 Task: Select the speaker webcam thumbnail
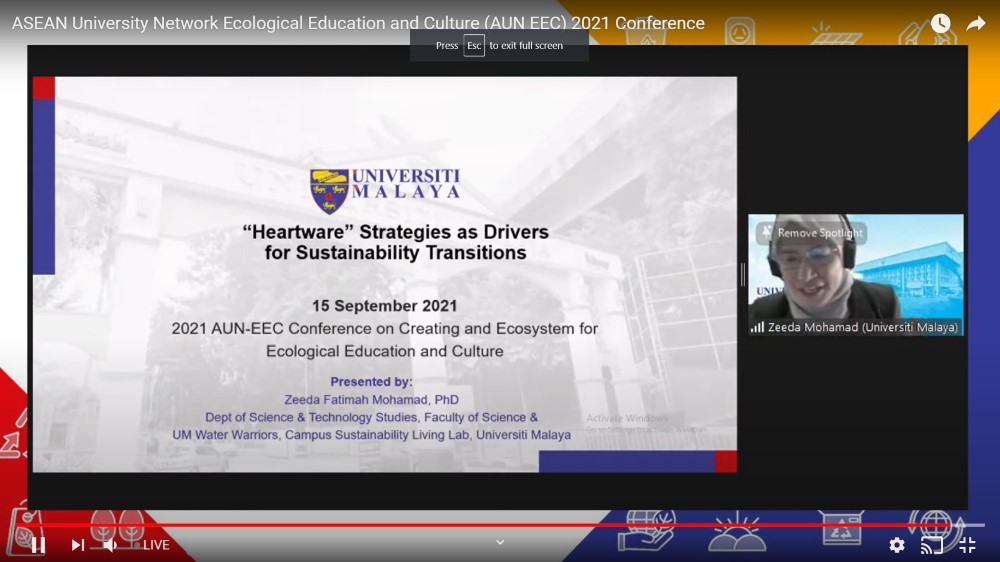[x=855, y=270]
